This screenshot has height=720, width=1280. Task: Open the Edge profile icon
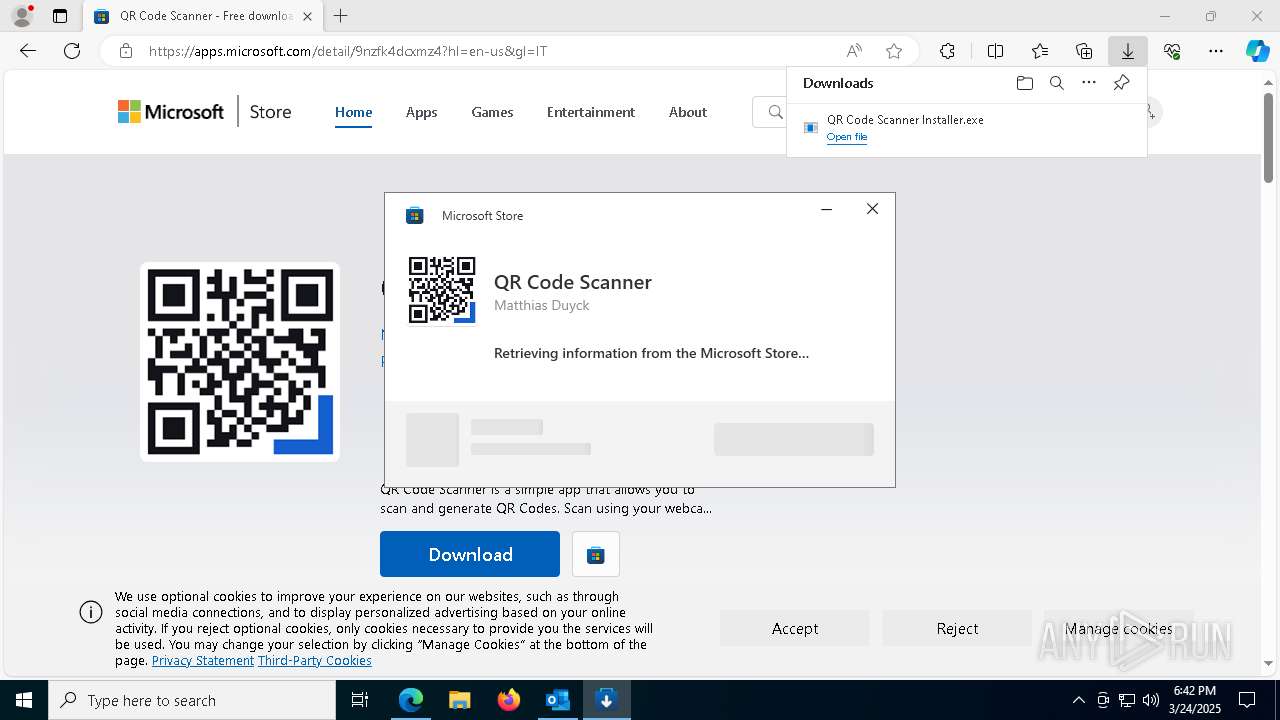coord(22,16)
